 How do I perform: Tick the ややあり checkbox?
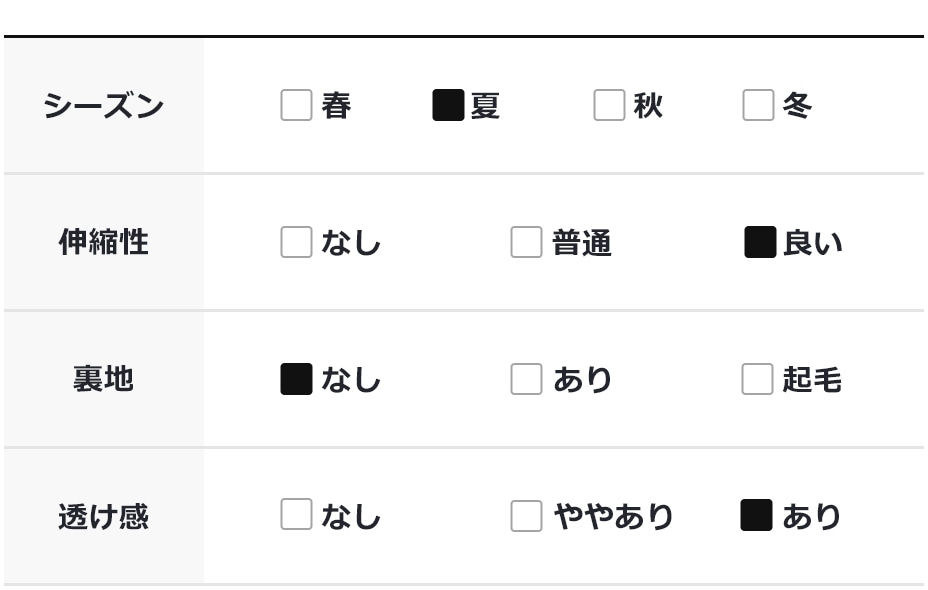click(x=526, y=516)
